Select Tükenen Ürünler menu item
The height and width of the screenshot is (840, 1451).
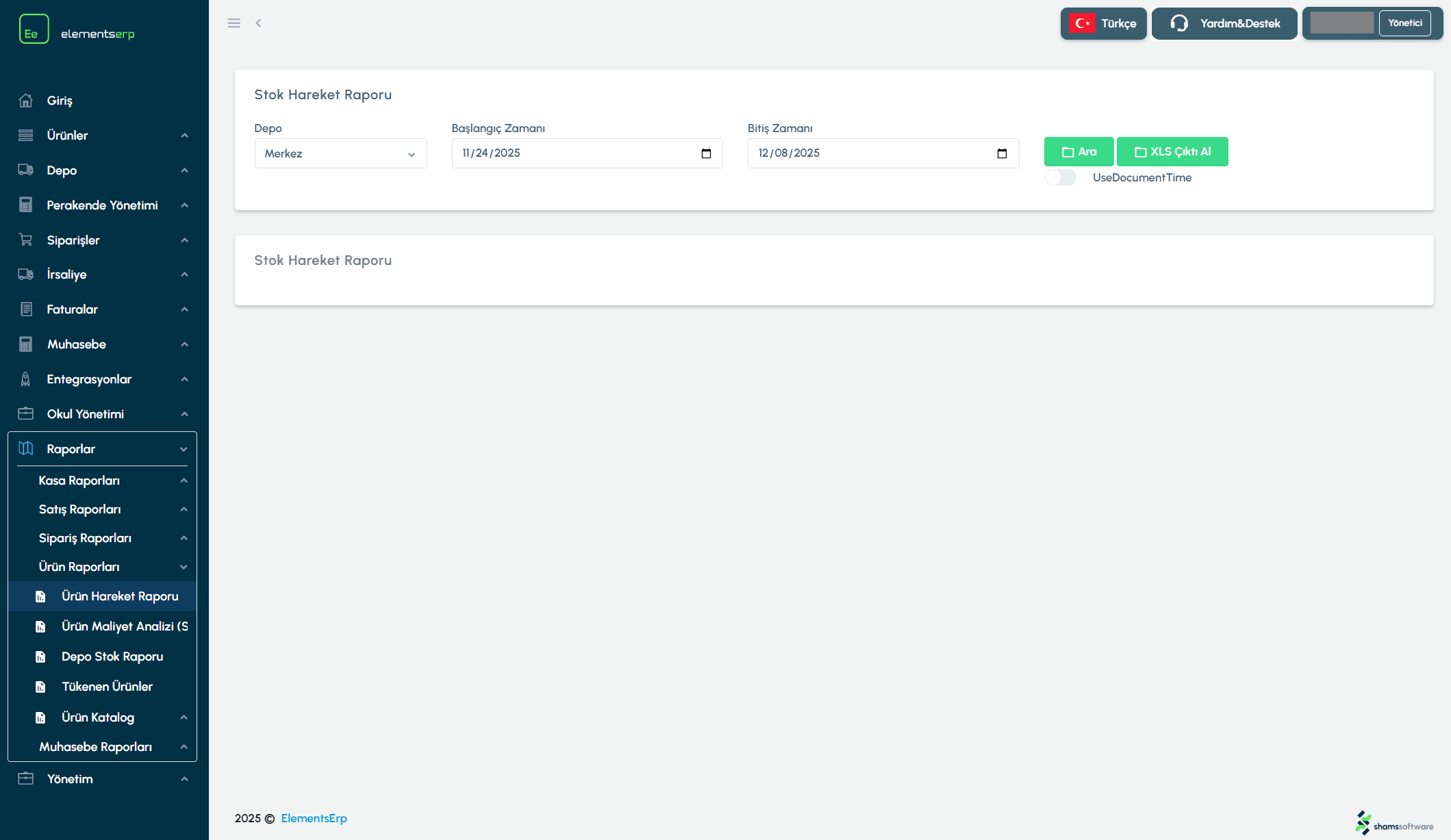[107, 687]
